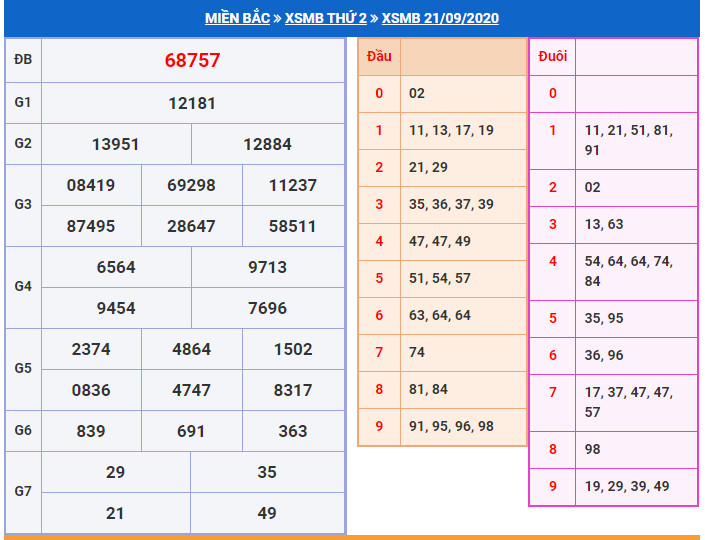Viewport: 705px width, 540px height.
Task: Select Đầu row '91, 95, 96, 98'
Action: 451,426
